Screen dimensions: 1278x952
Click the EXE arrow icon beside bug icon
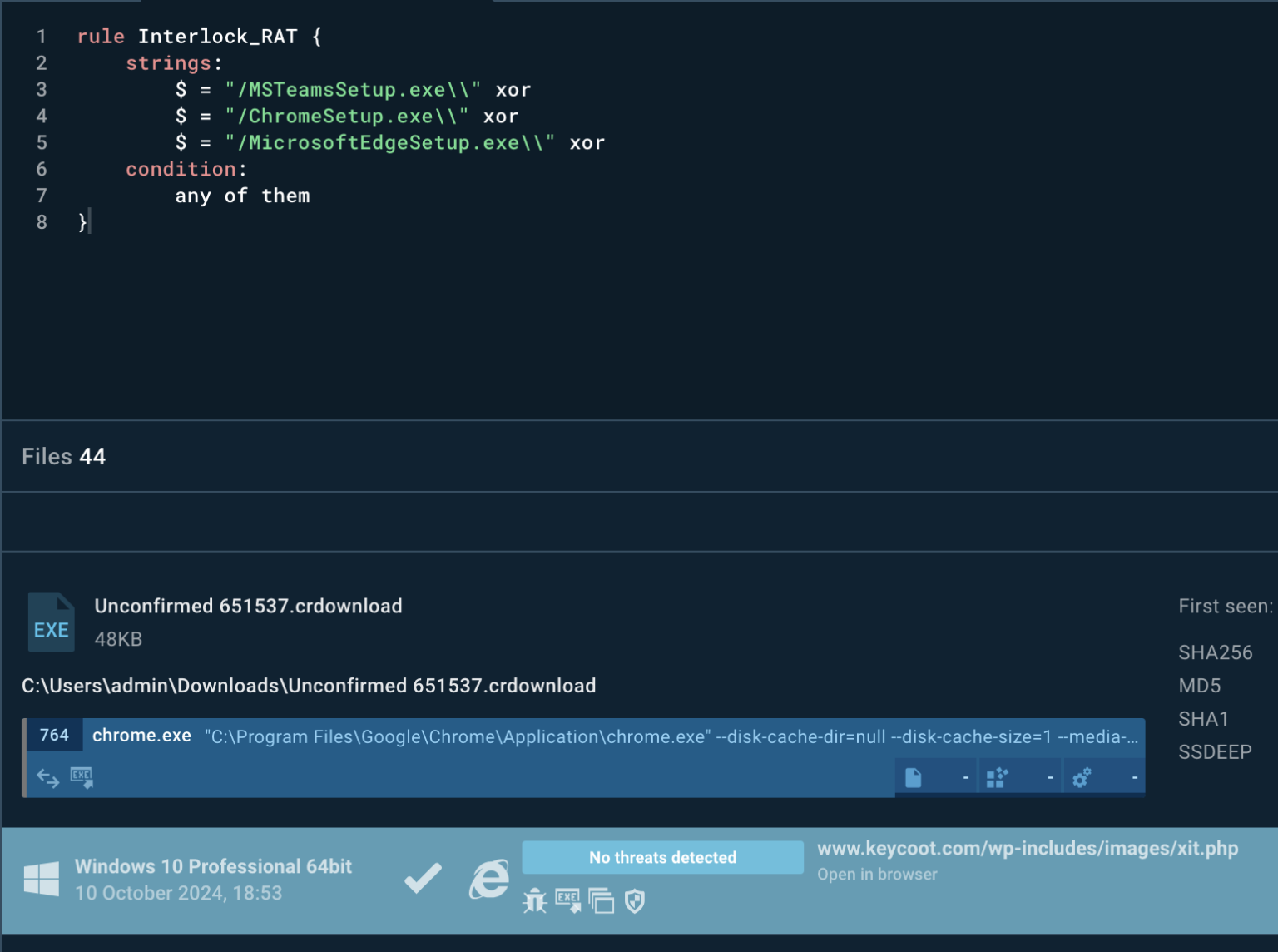(x=567, y=900)
